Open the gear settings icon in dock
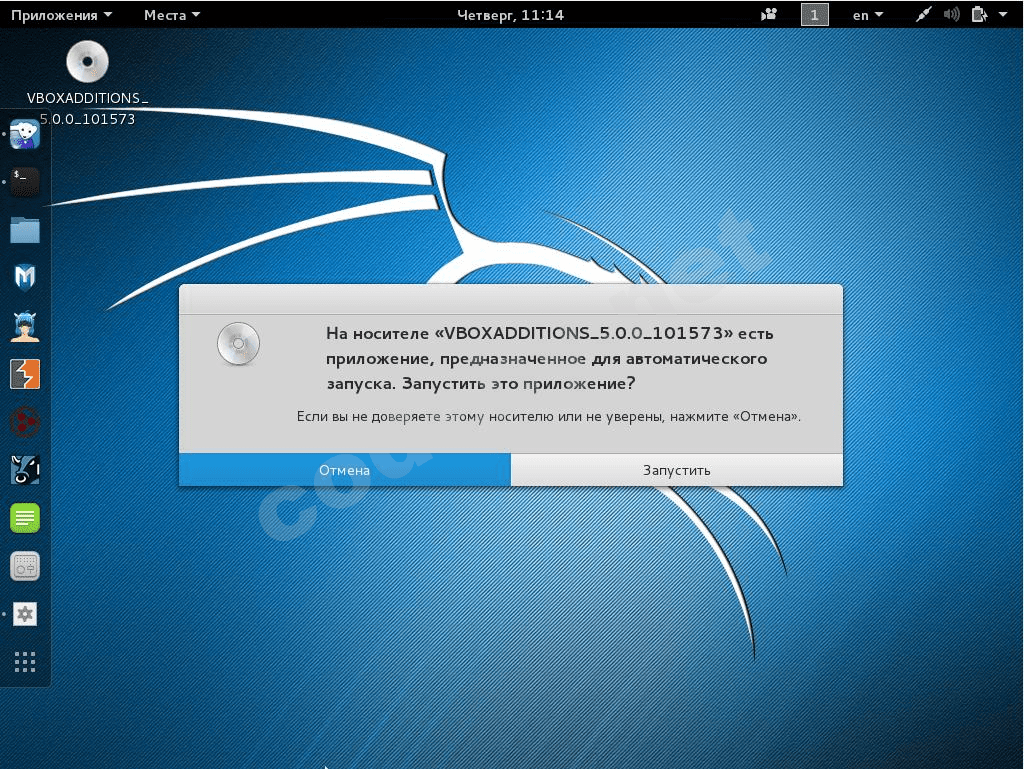The width and height of the screenshot is (1024, 769). click(x=25, y=614)
